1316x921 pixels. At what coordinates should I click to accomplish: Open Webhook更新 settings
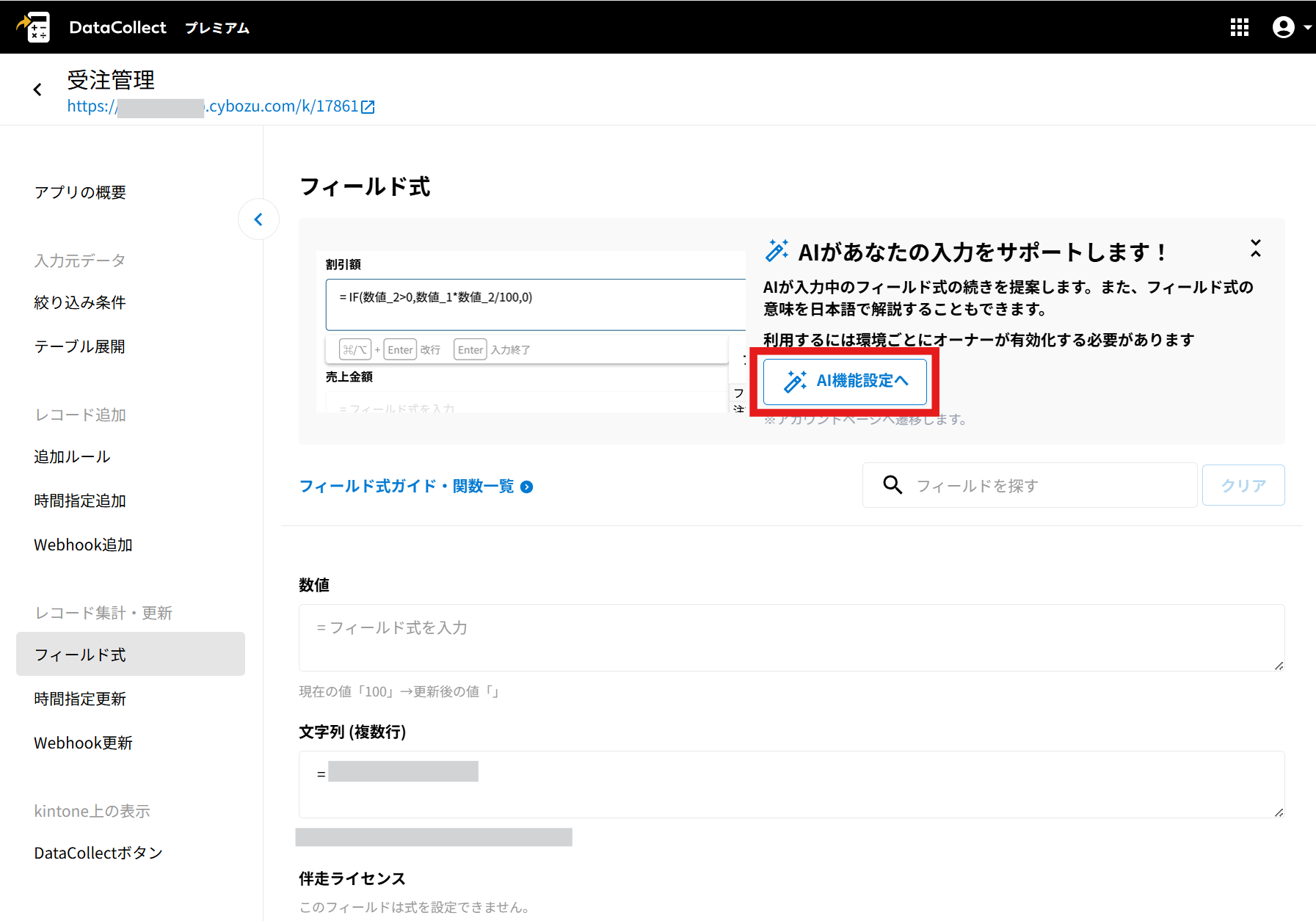[83, 743]
